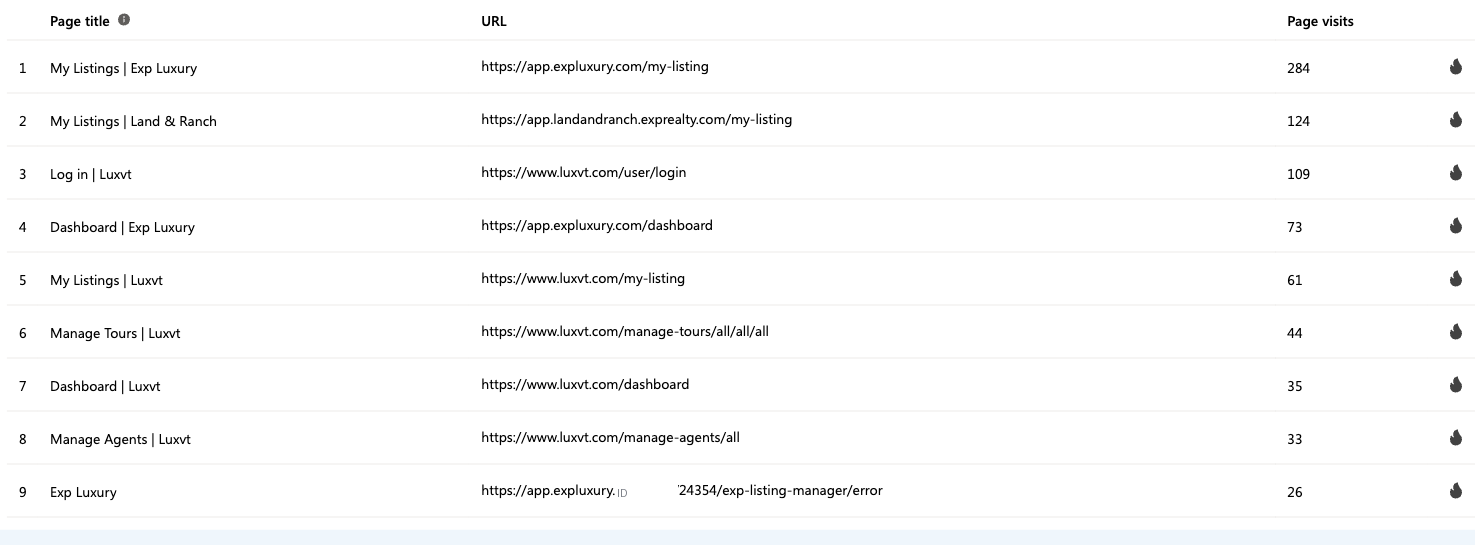Click the 35 page visits value
Image resolution: width=1475 pixels, height=545 pixels.
(x=1295, y=387)
